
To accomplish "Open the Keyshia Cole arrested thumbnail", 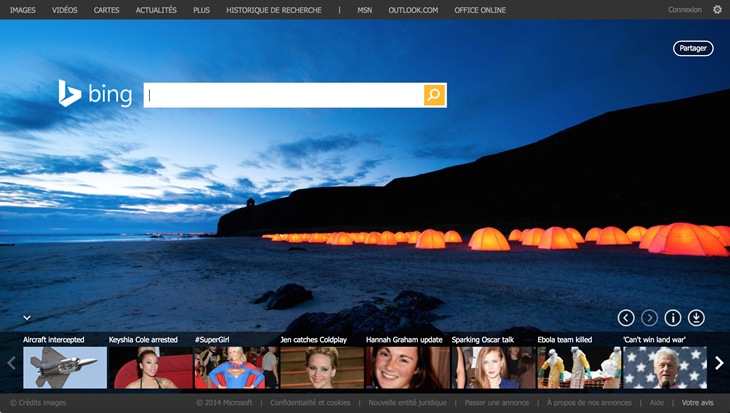I will (150, 367).
